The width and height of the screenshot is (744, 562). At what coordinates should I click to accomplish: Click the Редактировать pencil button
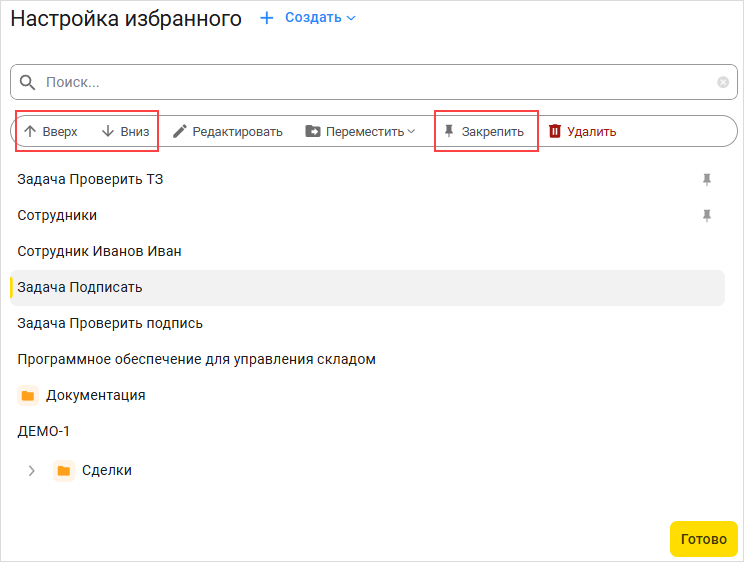[228, 131]
